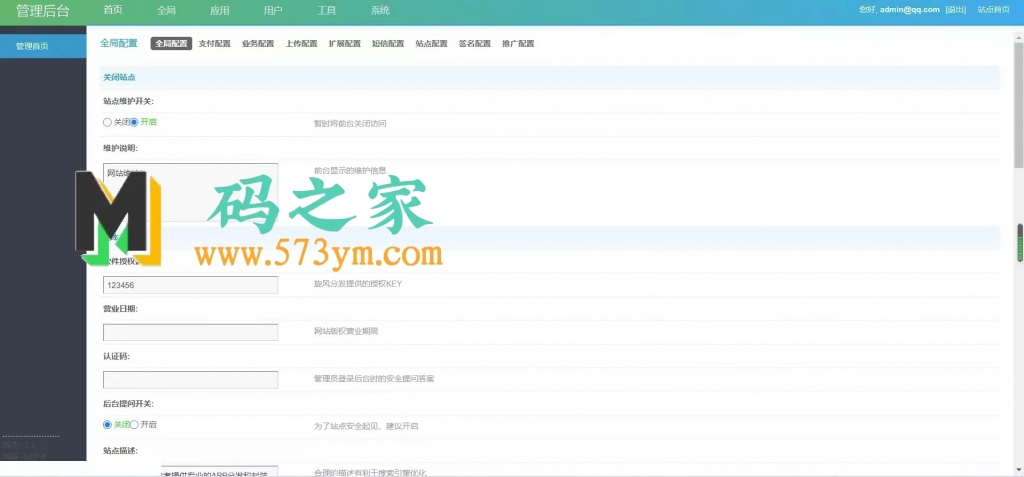Click the 维护说明 label
Screen dimensions: 1024x477
click(x=120, y=148)
